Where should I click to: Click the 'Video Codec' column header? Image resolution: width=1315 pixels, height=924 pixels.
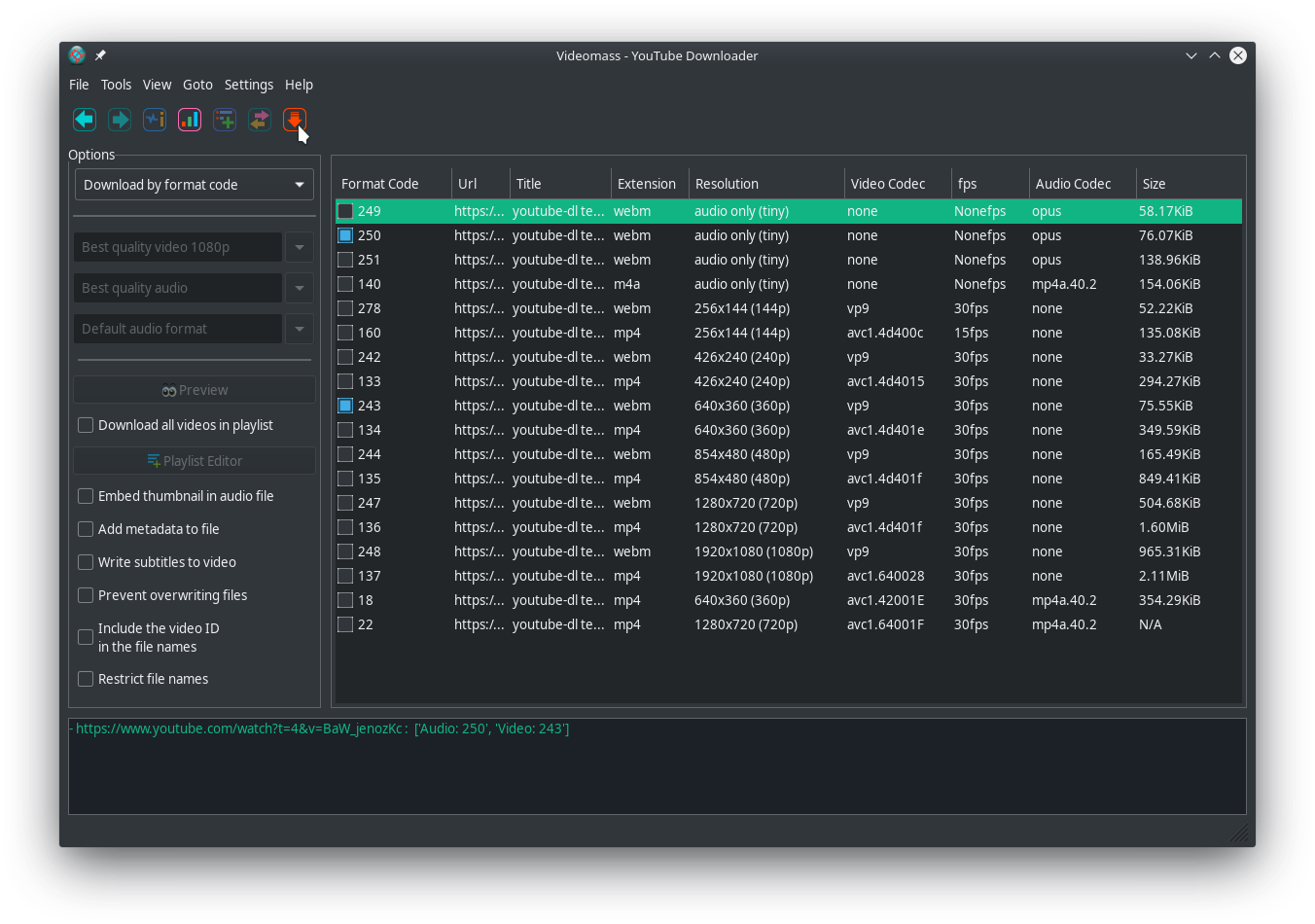(897, 184)
